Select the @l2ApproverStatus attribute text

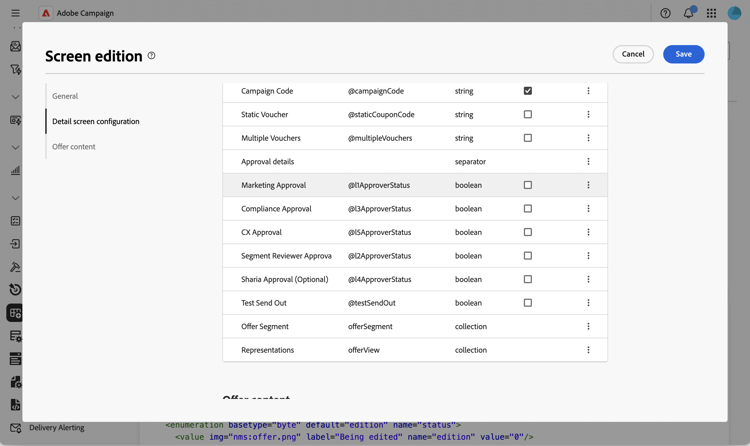379,256
